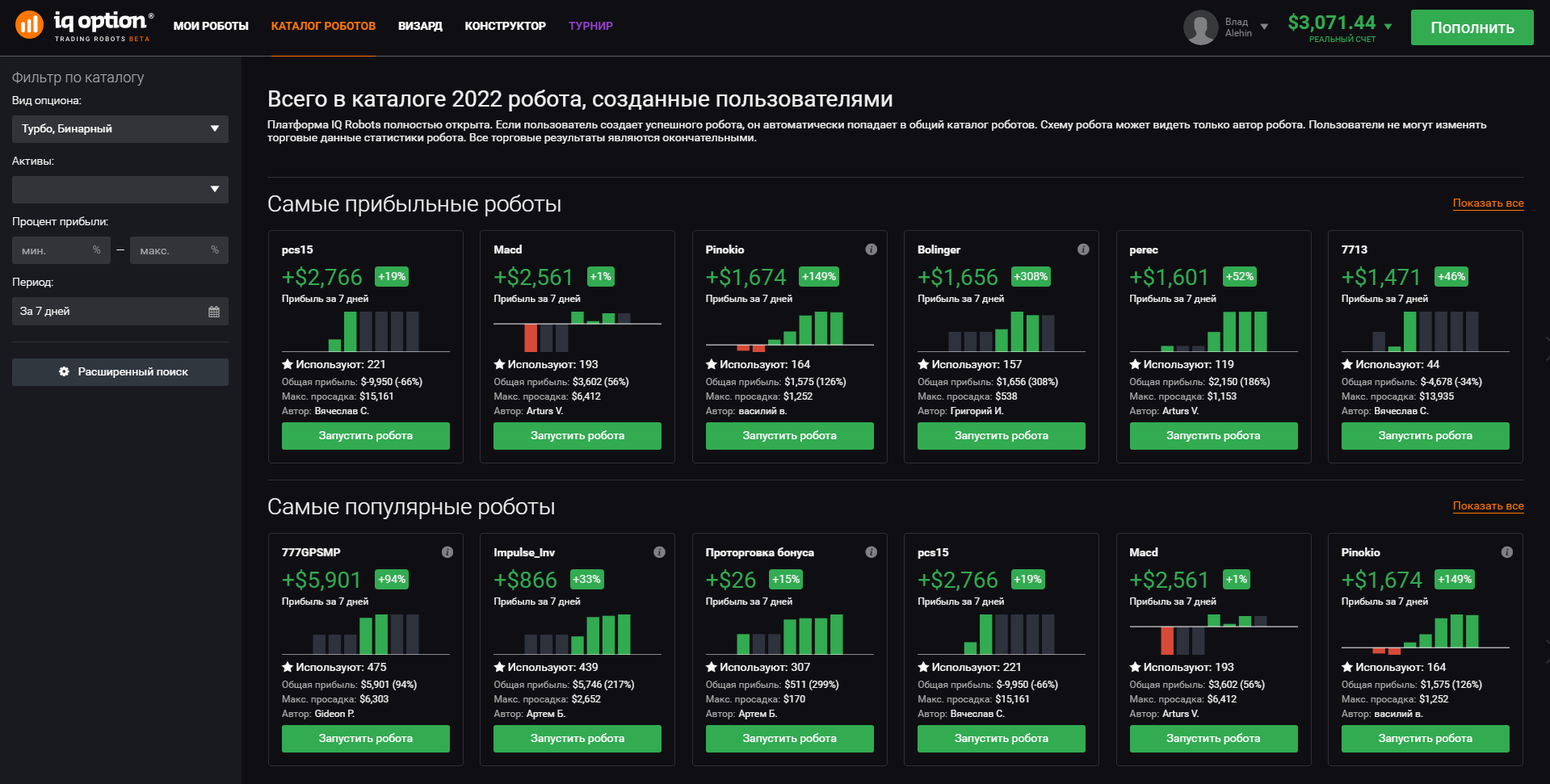Open info icon on Impulse_Inv card
This screenshot has width=1550, height=784.
coord(659,552)
